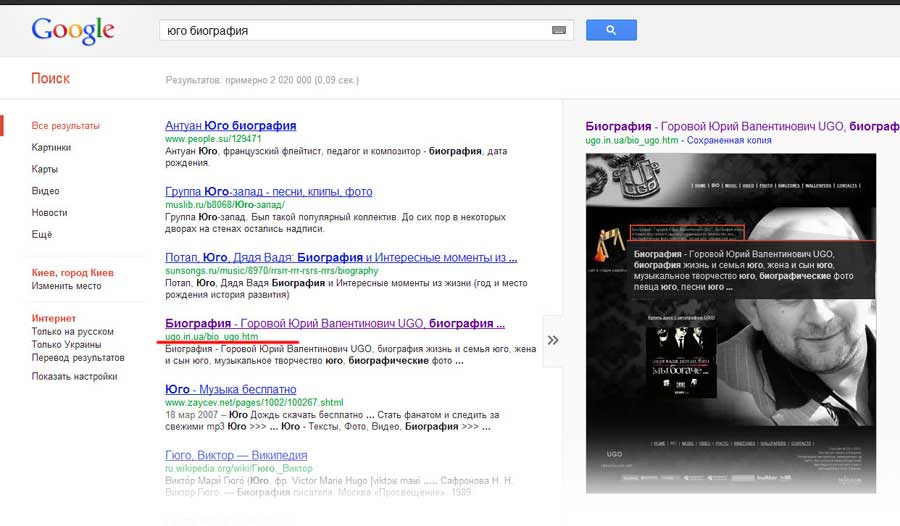Click Перевод результатов option

tap(78, 358)
